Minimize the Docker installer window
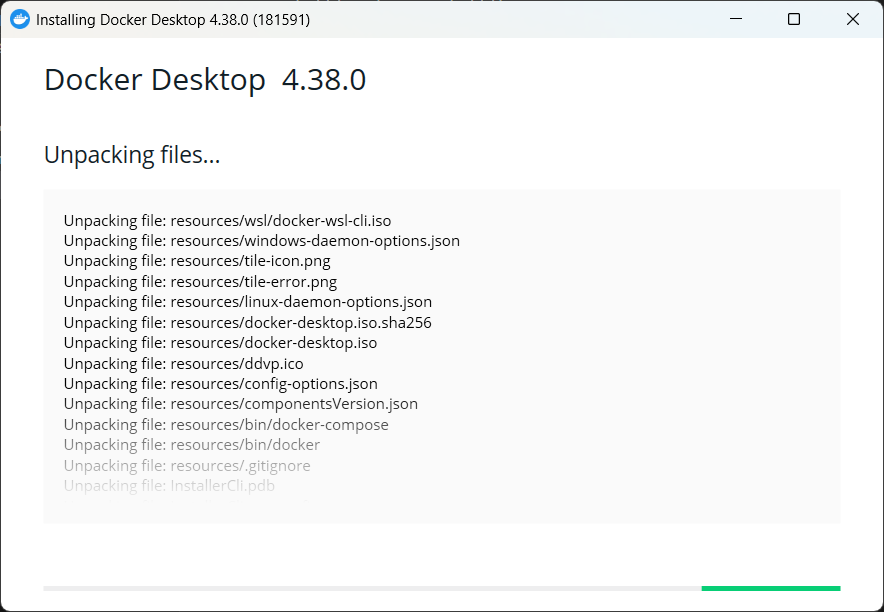The image size is (884, 612). [735, 19]
